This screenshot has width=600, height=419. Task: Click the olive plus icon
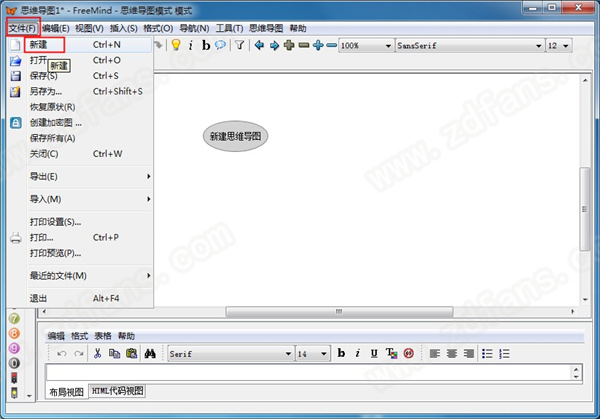point(289,45)
